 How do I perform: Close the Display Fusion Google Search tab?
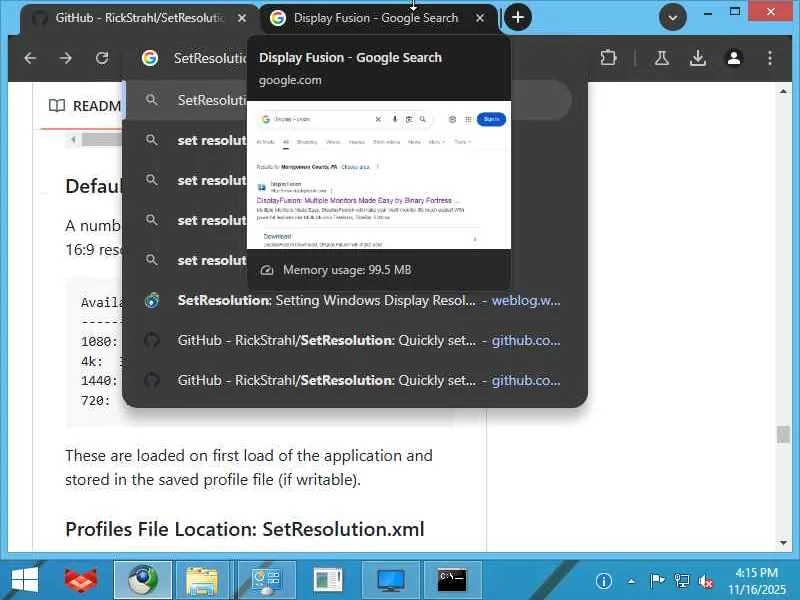[x=480, y=18]
